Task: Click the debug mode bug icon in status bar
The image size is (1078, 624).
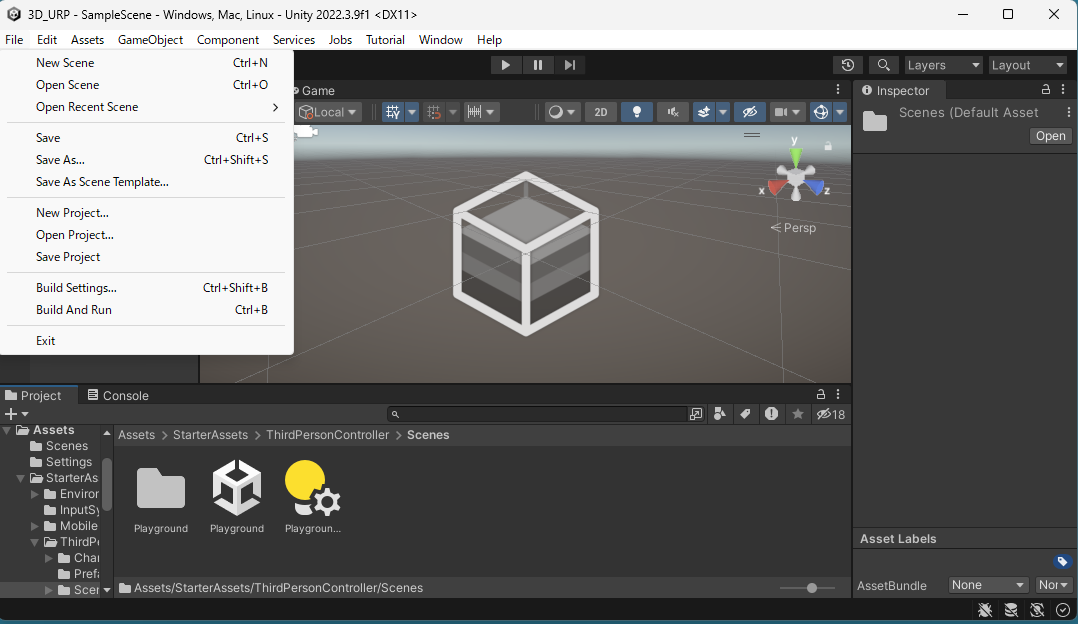Action: tap(985, 610)
